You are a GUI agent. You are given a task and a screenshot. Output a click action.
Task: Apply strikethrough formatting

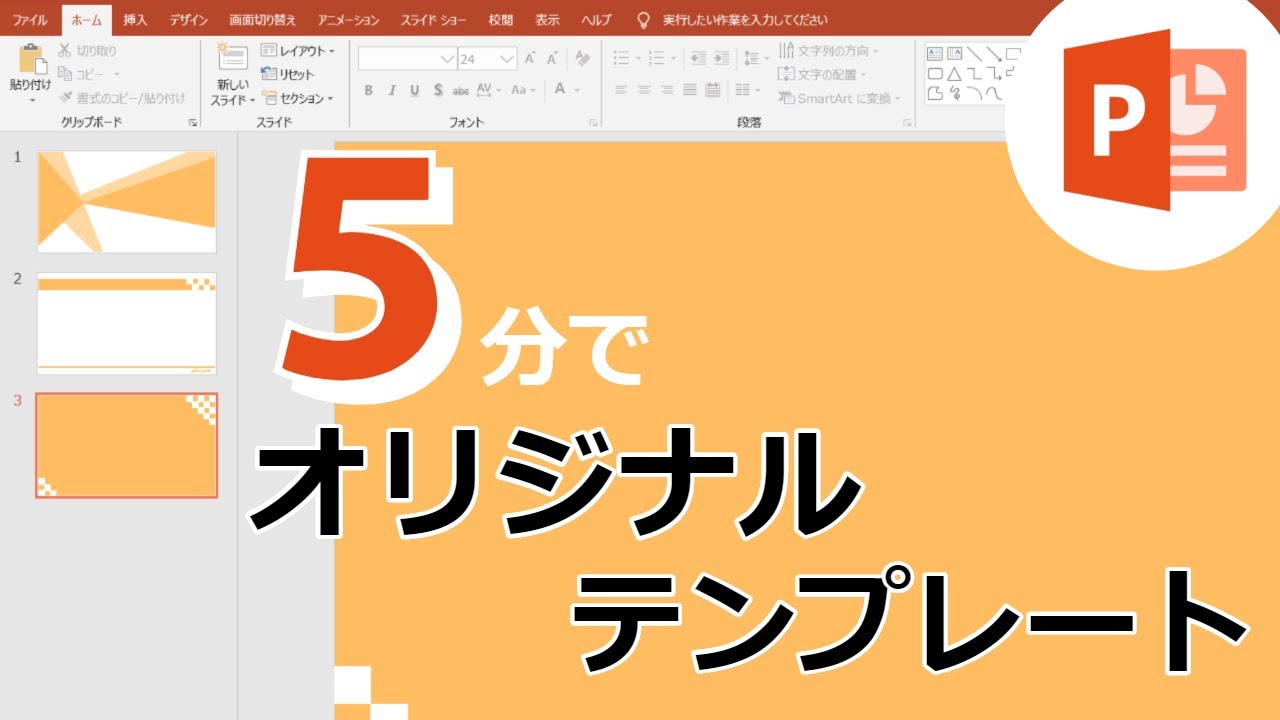pyautogui.click(x=459, y=90)
